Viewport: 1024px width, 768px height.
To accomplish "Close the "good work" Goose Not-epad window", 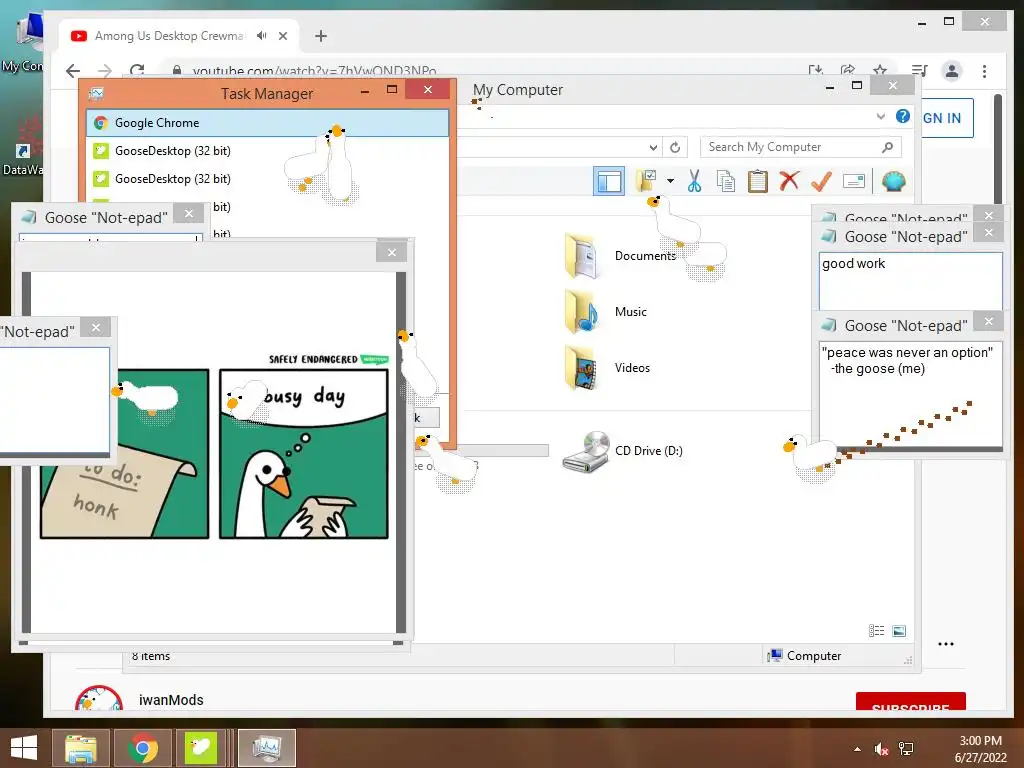I will (989, 232).
